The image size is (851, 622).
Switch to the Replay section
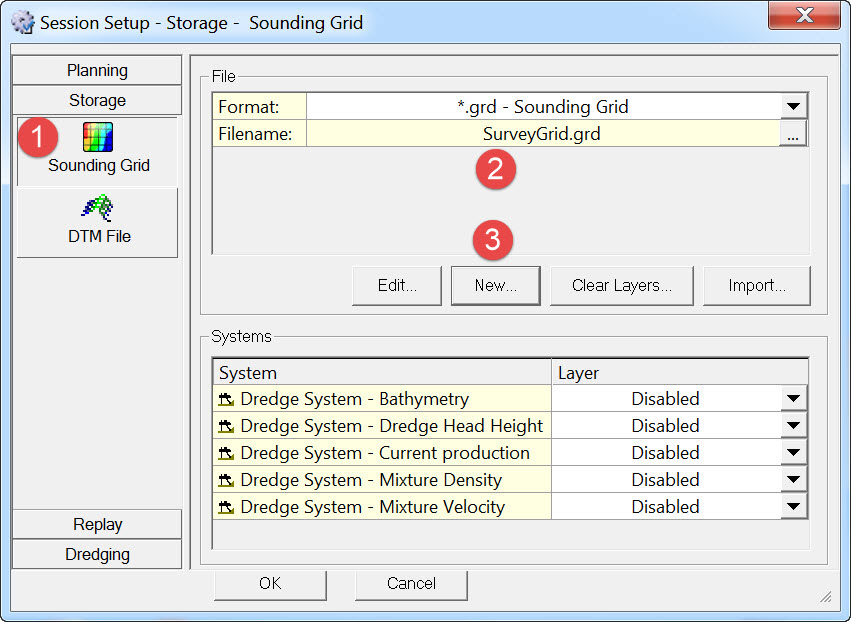97,524
